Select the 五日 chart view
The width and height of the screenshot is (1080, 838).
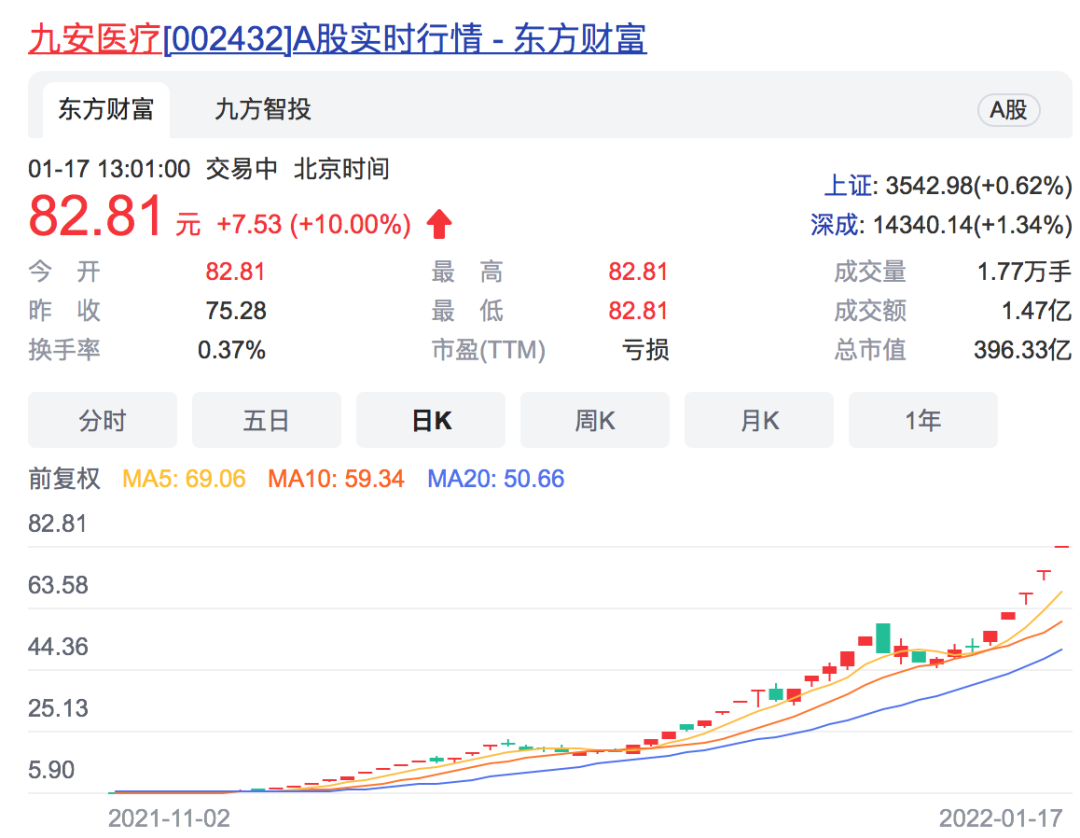coord(266,421)
